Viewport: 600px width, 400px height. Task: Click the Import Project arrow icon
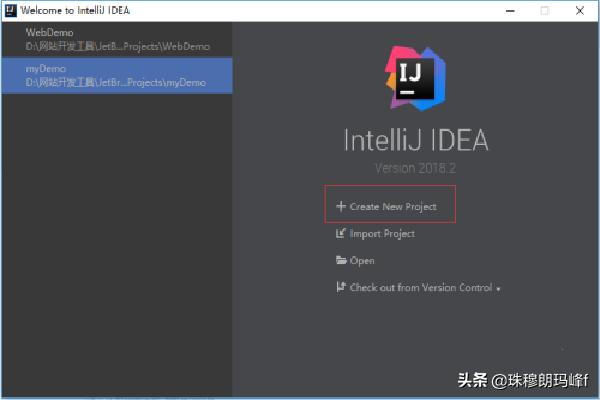click(341, 233)
